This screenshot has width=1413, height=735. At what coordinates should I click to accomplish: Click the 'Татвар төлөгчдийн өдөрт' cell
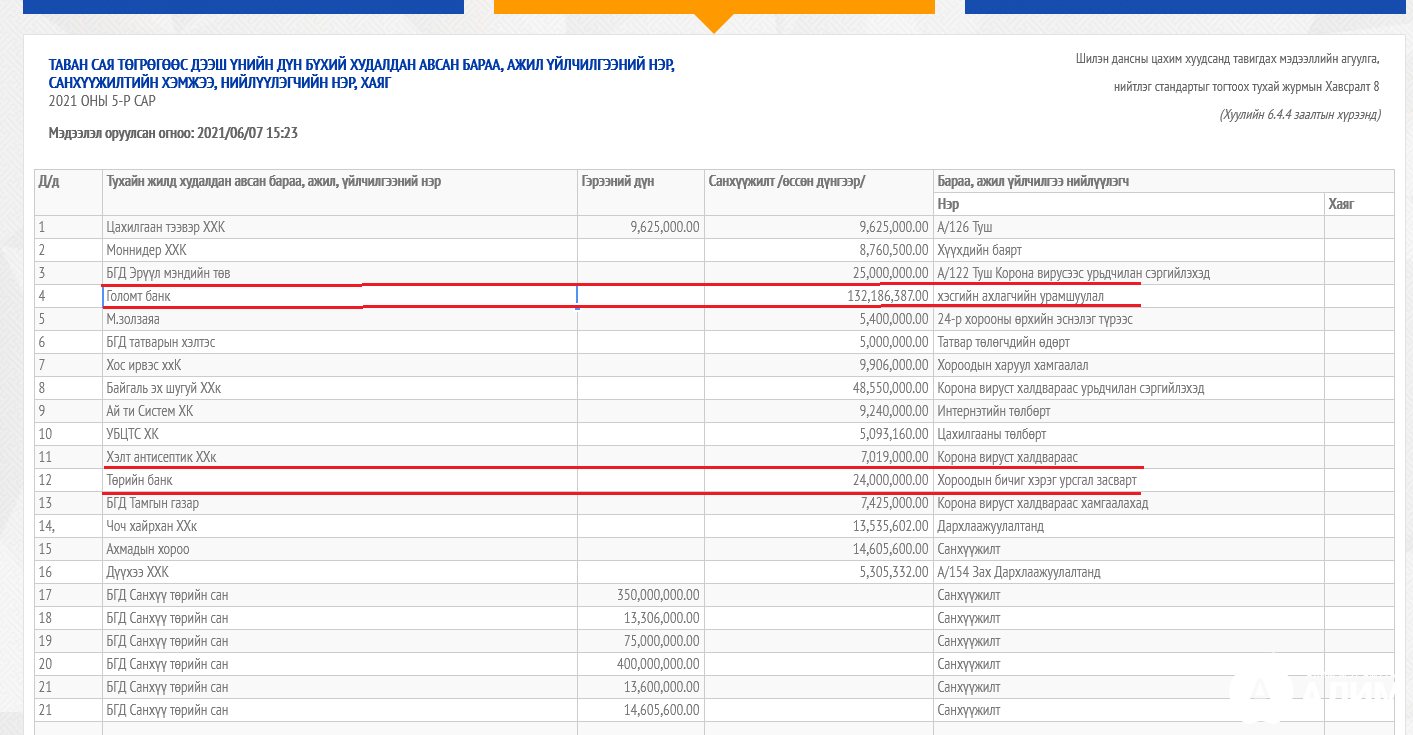tap(1129, 342)
